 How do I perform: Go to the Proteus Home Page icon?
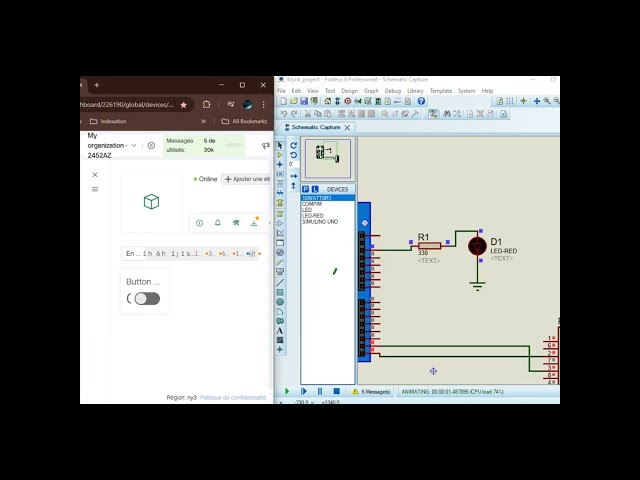328,101
